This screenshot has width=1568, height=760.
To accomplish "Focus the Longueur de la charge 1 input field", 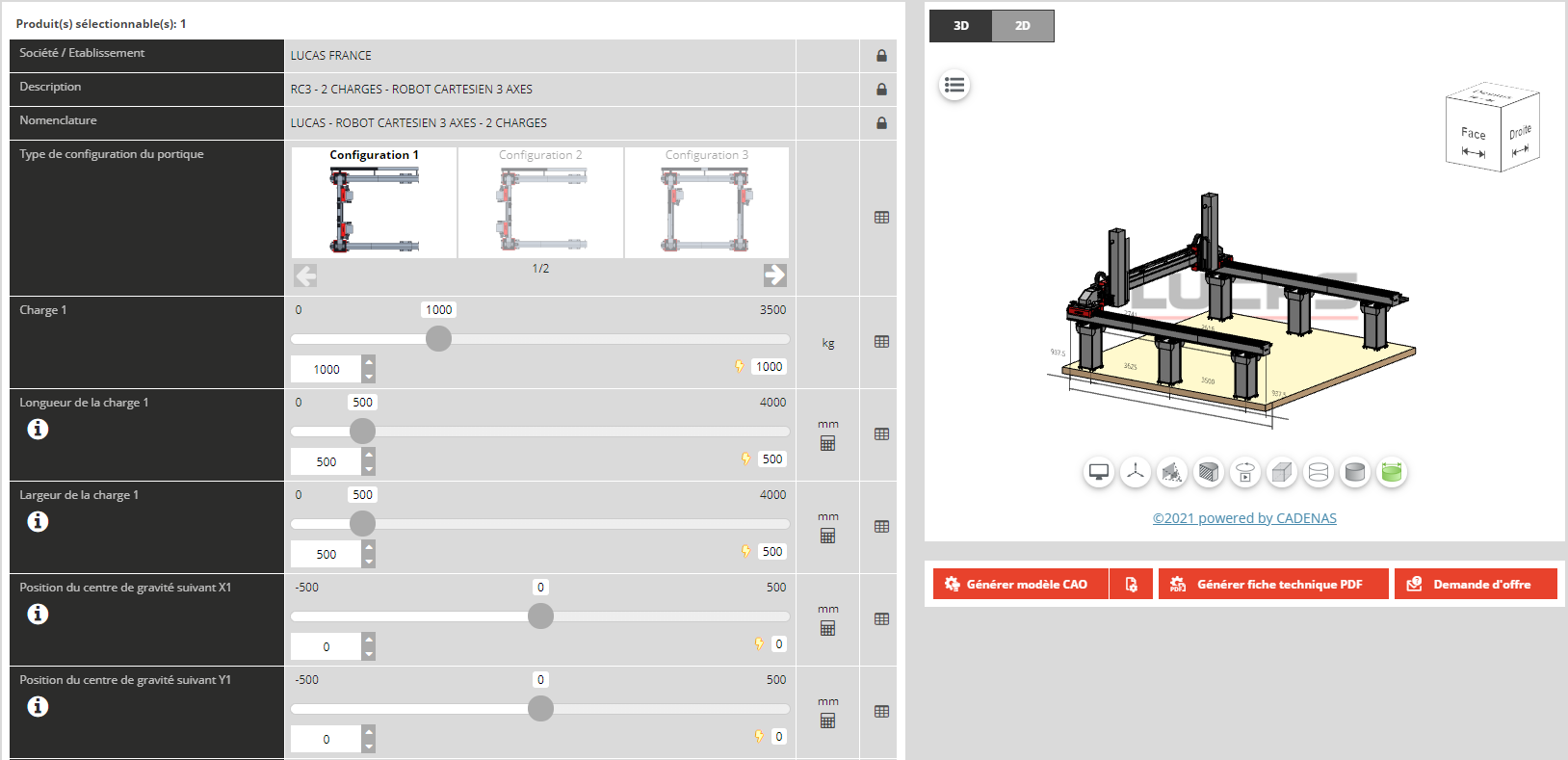I will (x=327, y=461).
